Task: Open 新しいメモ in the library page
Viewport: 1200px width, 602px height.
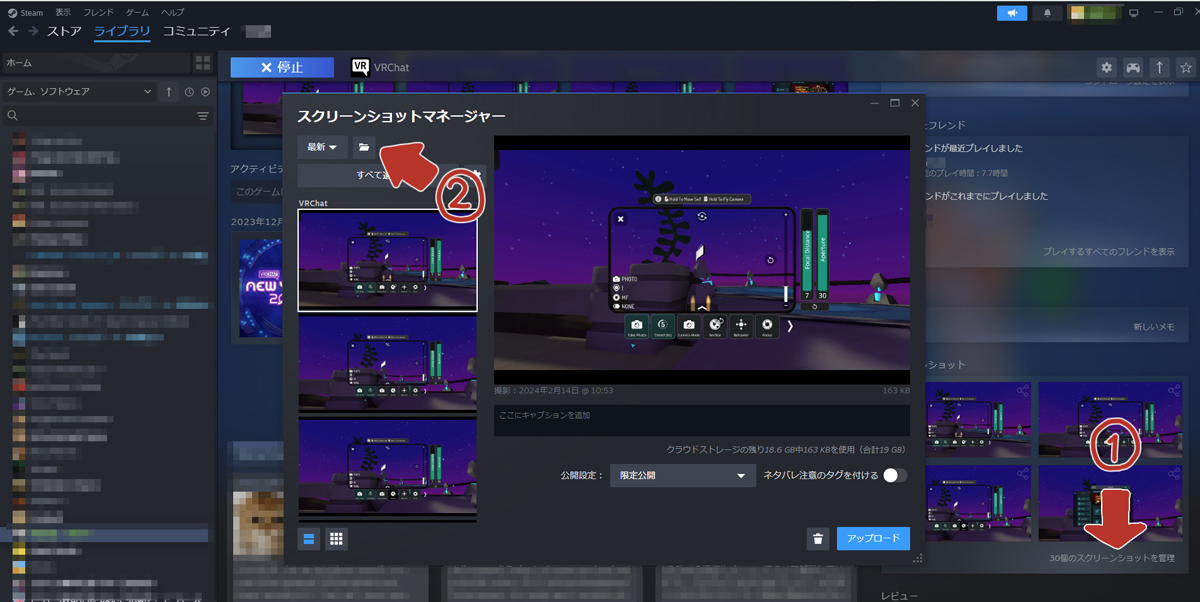Action: (1154, 327)
